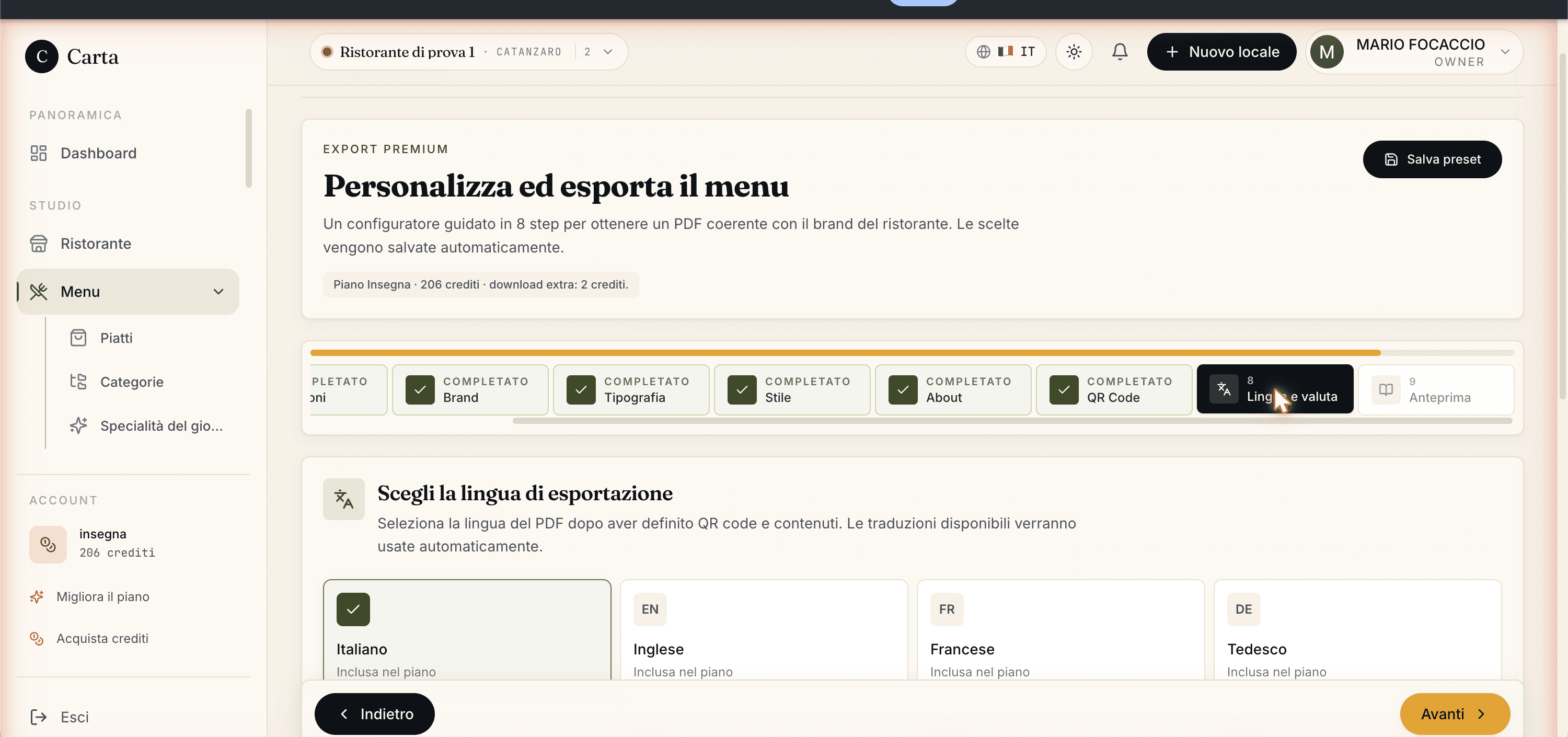This screenshot has width=1568, height=737.
Task: Click the Acquista crediti coins icon
Action: click(37, 638)
